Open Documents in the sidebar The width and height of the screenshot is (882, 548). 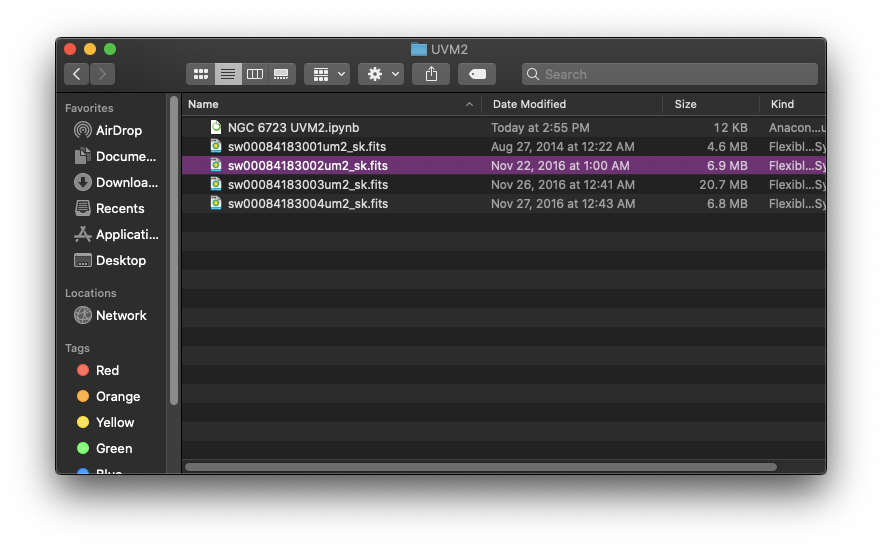tap(116, 156)
